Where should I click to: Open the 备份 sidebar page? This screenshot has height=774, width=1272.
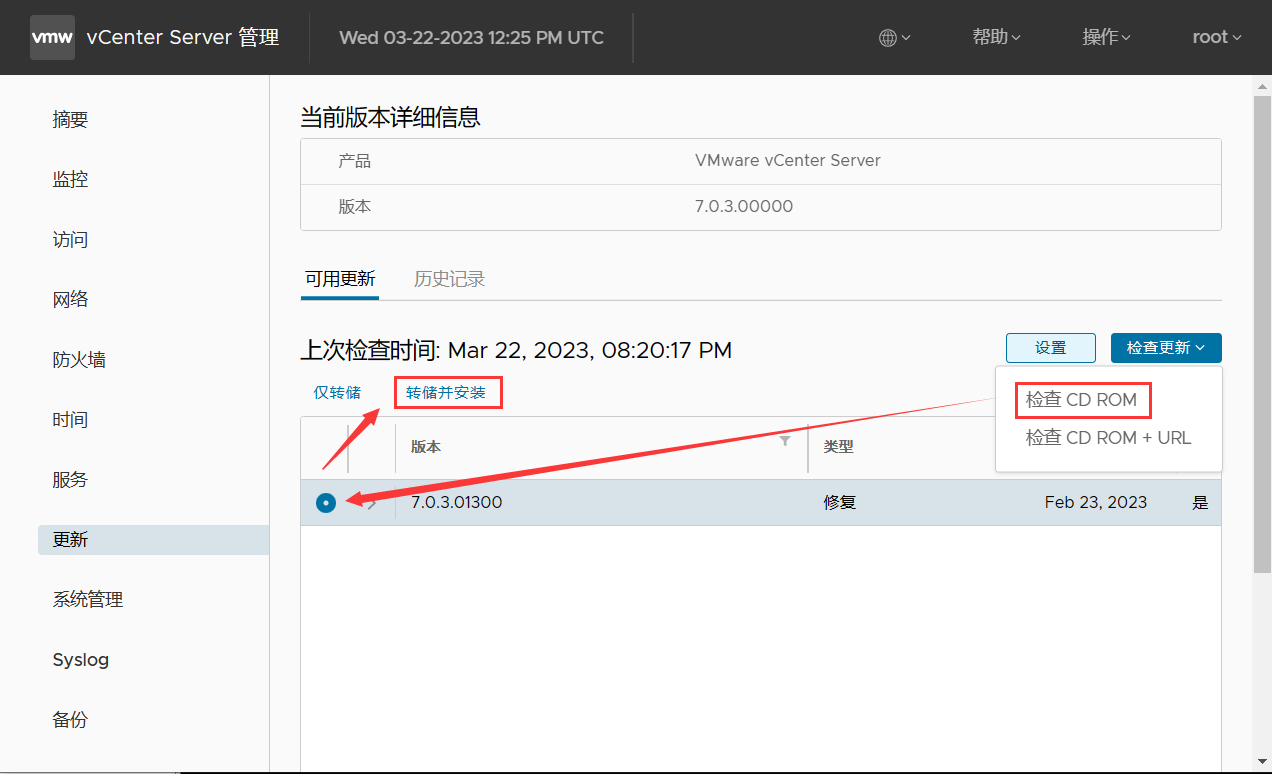70,719
